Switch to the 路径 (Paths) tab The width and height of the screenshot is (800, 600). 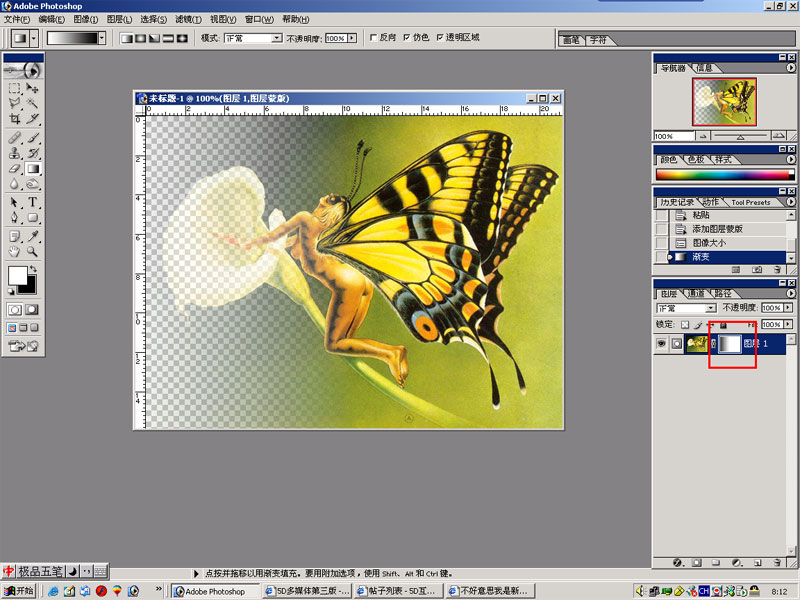pyautogui.click(x=722, y=293)
